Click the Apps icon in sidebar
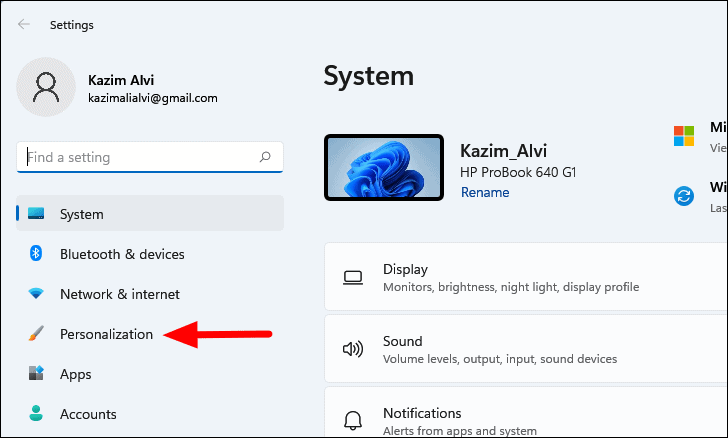The height and width of the screenshot is (438, 728). click(x=36, y=373)
